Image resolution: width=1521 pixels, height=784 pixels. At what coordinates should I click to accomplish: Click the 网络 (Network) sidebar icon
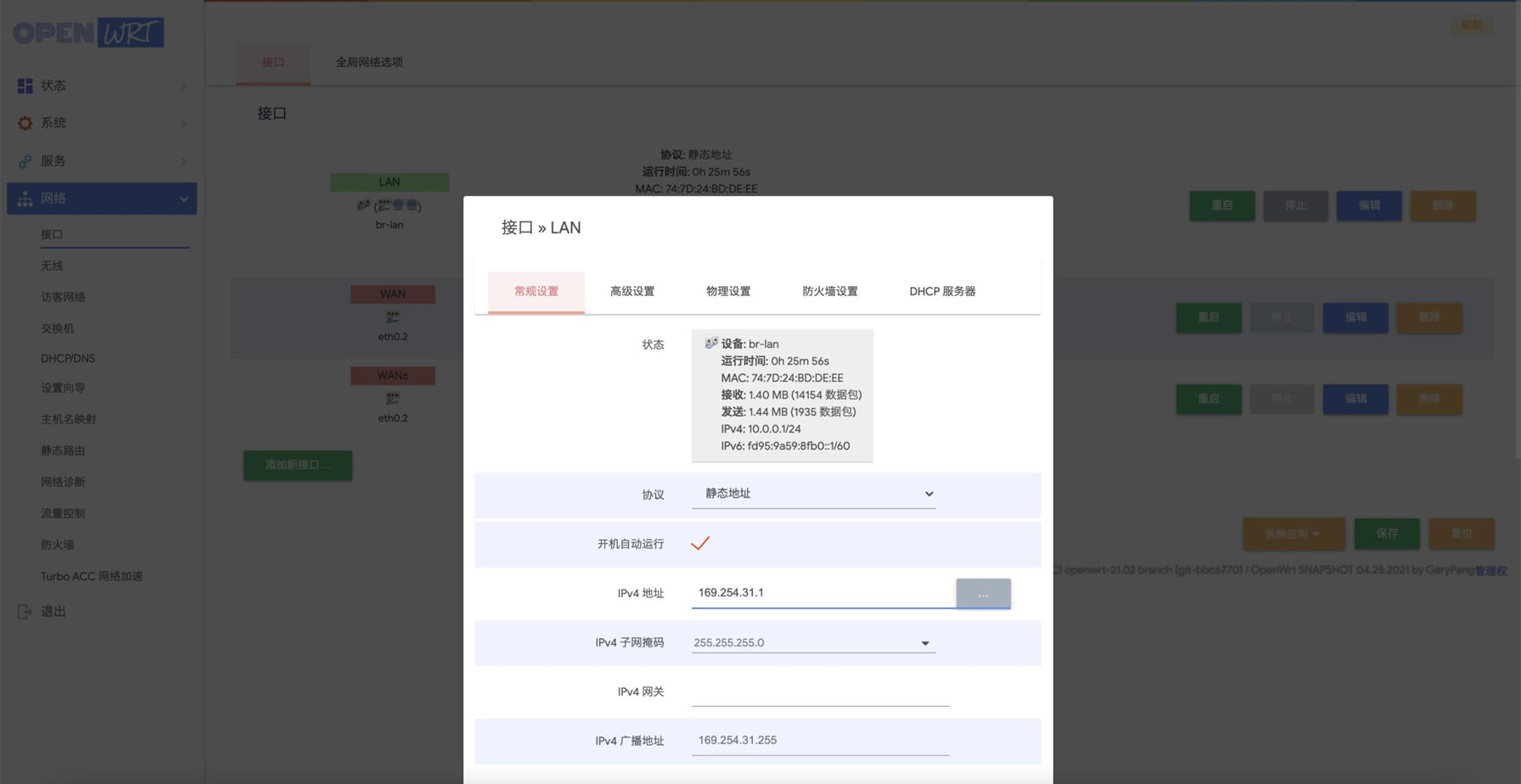coord(24,198)
